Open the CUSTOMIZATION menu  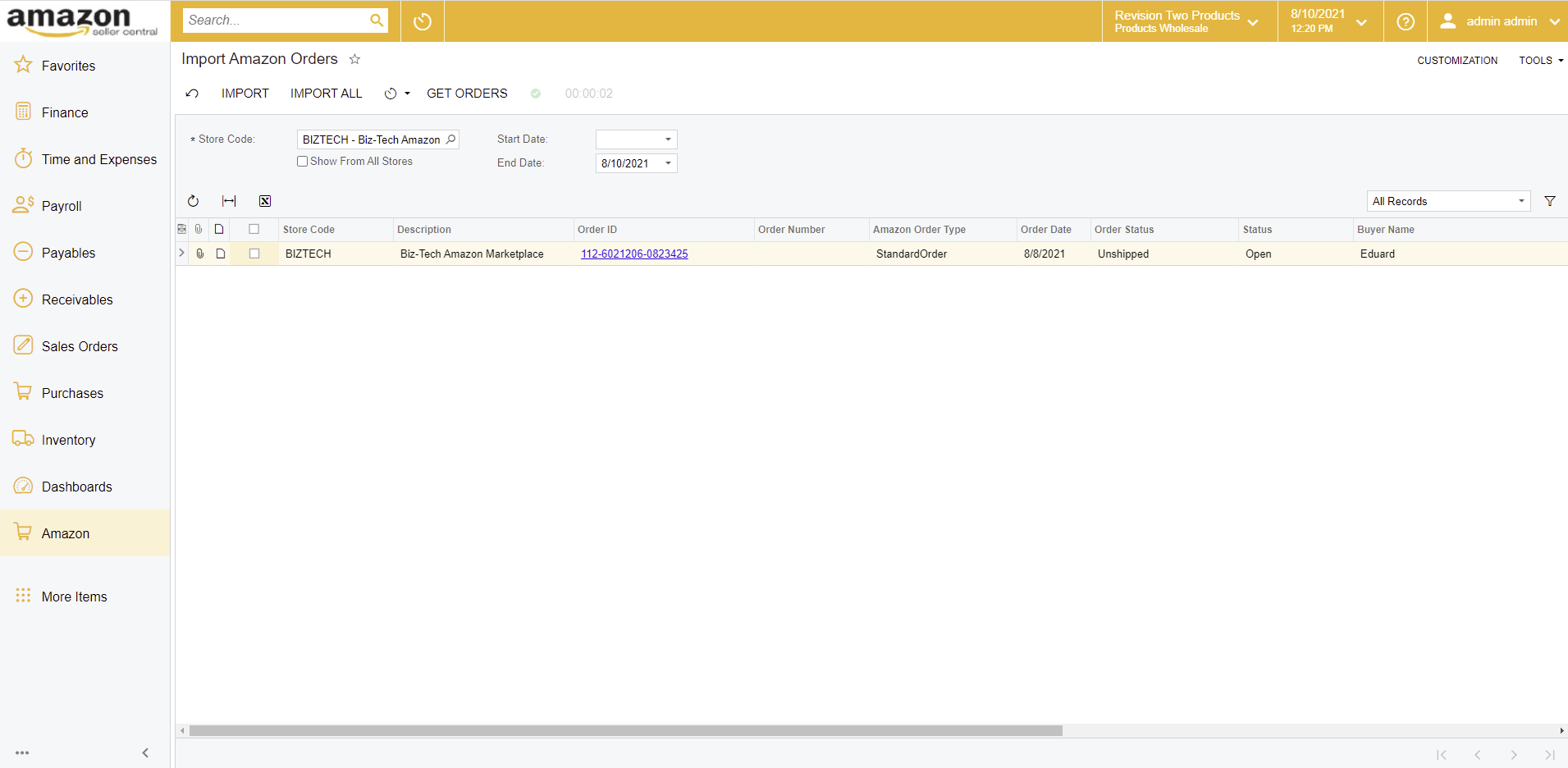coord(1457,61)
